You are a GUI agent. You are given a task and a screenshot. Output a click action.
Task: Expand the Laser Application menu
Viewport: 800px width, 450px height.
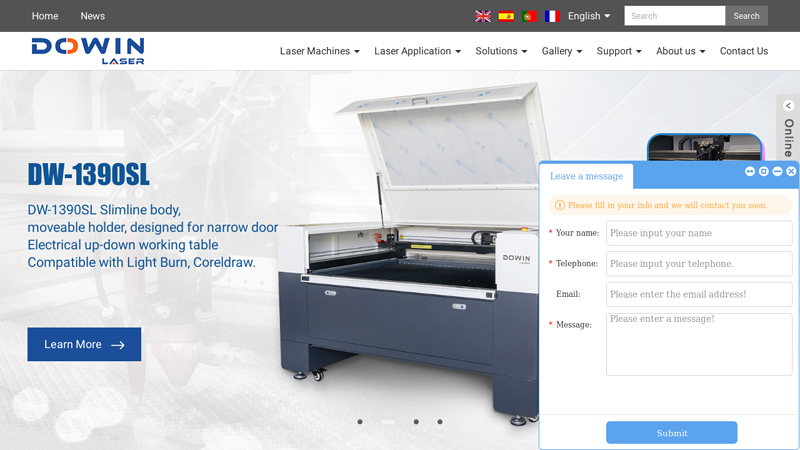tap(417, 51)
